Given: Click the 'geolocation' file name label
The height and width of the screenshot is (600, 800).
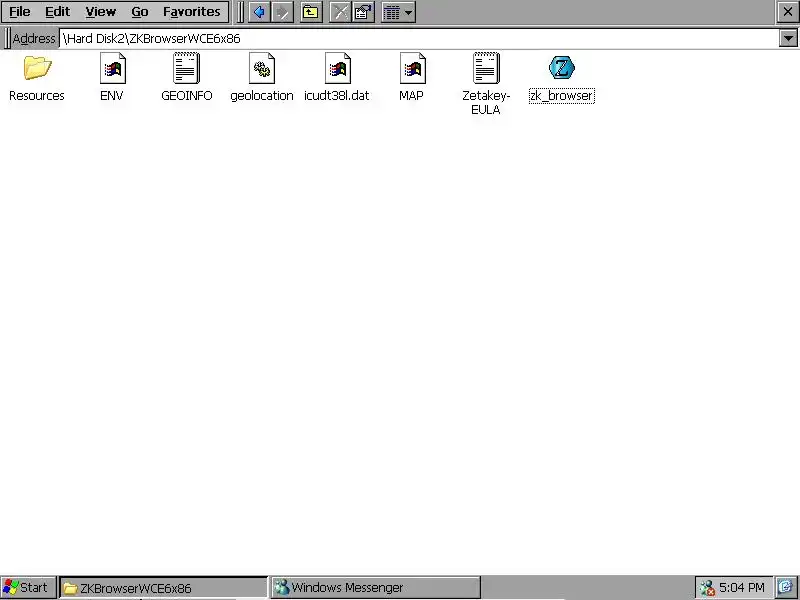Looking at the screenshot, I should pos(262,95).
